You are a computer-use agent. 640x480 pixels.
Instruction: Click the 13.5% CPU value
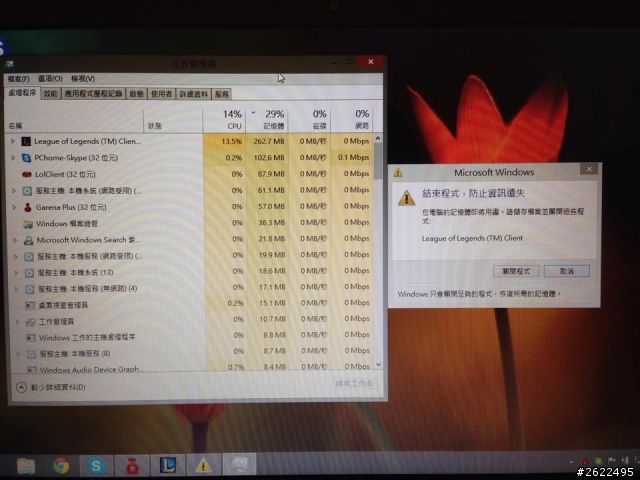click(x=231, y=142)
